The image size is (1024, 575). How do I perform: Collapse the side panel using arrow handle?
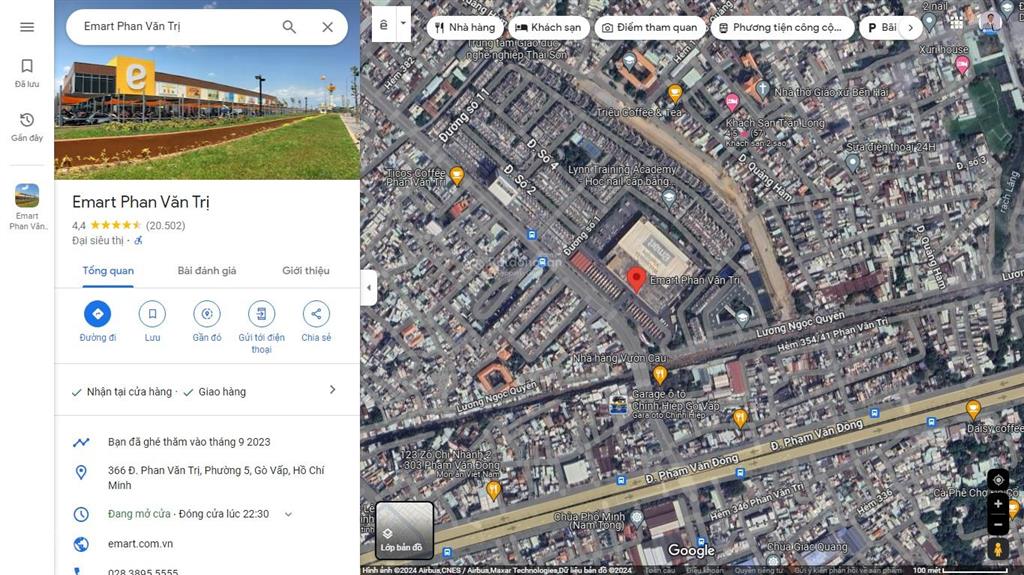(368, 288)
